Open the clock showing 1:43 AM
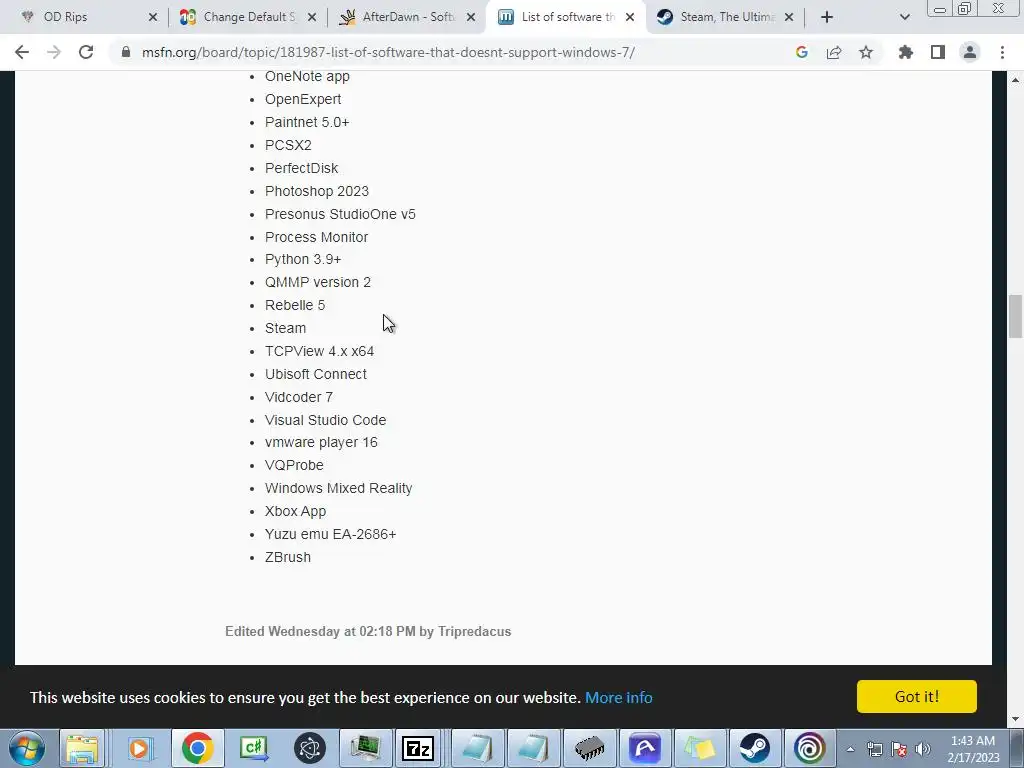This screenshot has width=1024, height=768. click(973, 749)
